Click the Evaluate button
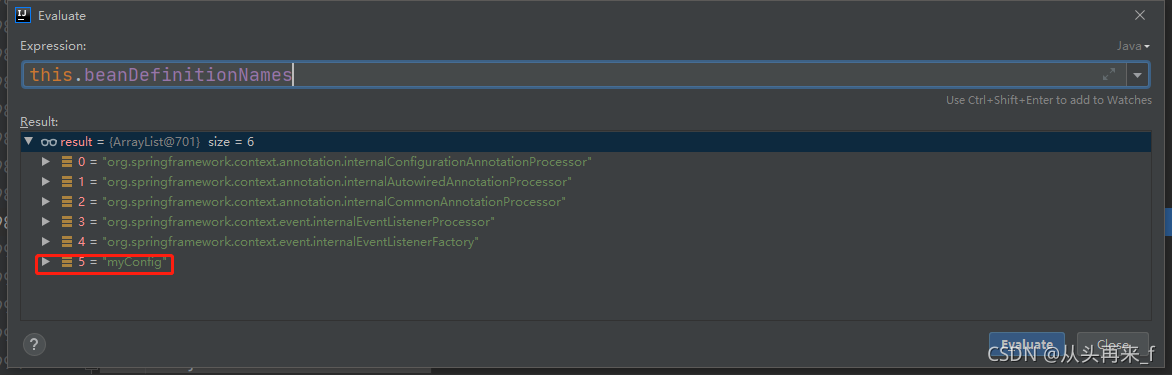1172x375 pixels. (1026, 344)
